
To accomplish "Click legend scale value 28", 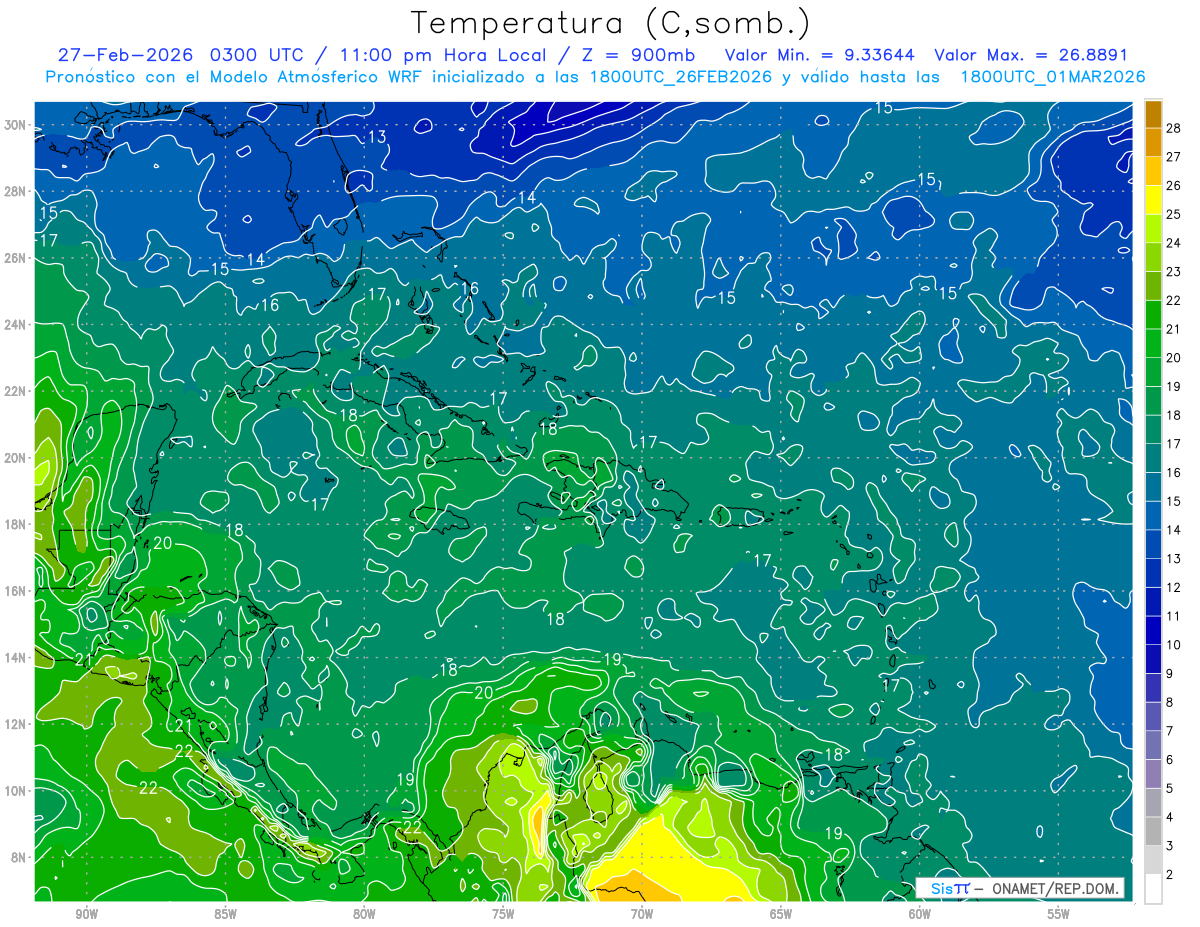I will click(1174, 128).
